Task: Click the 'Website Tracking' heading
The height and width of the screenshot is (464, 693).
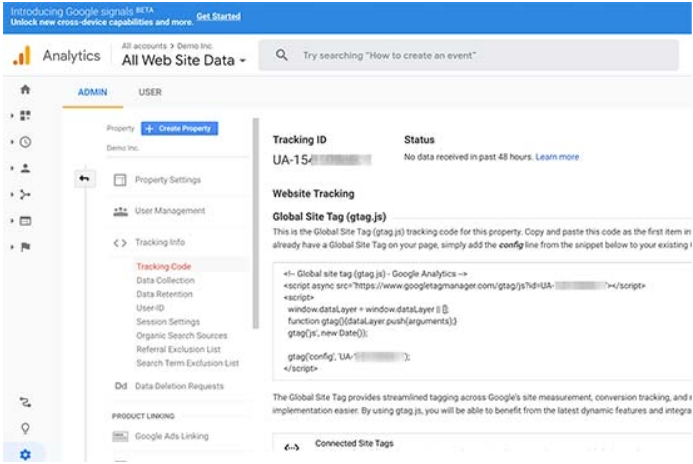Action: (x=313, y=194)
